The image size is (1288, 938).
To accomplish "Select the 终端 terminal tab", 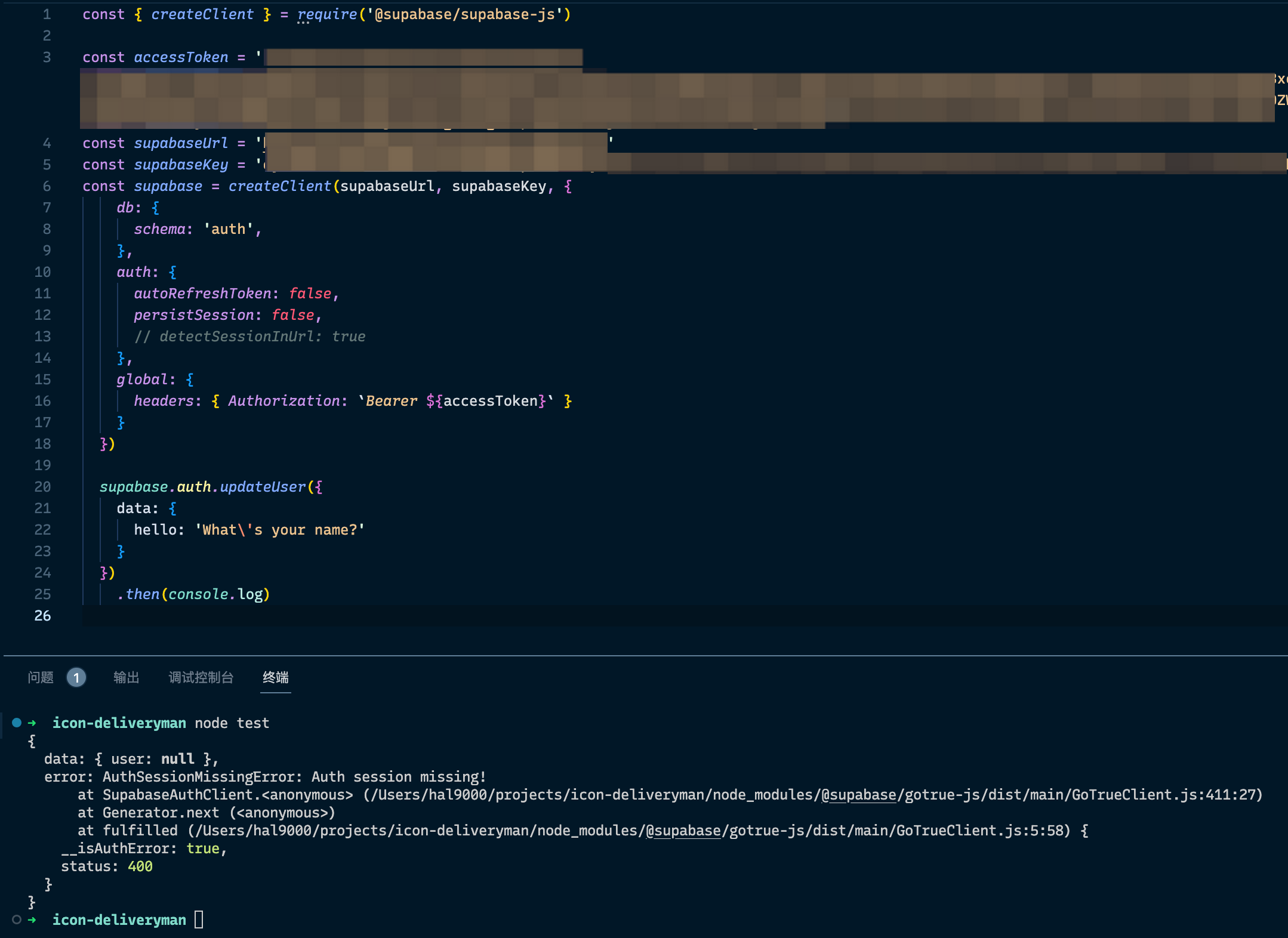I will tap(275, 677).
